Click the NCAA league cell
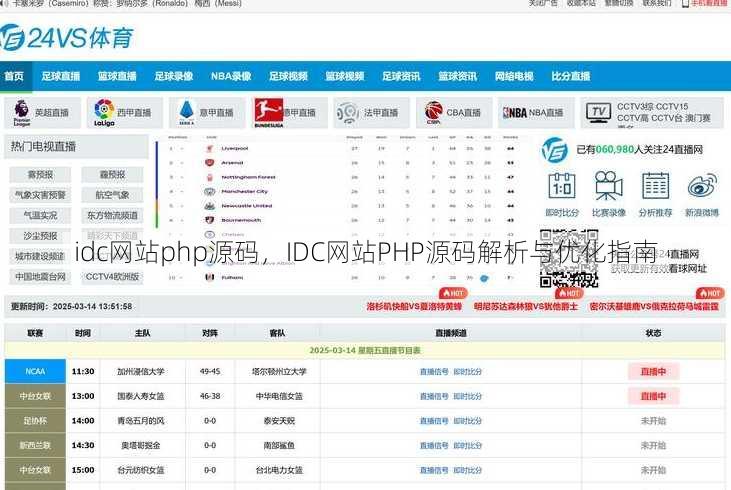 click(x=35, y=372)
